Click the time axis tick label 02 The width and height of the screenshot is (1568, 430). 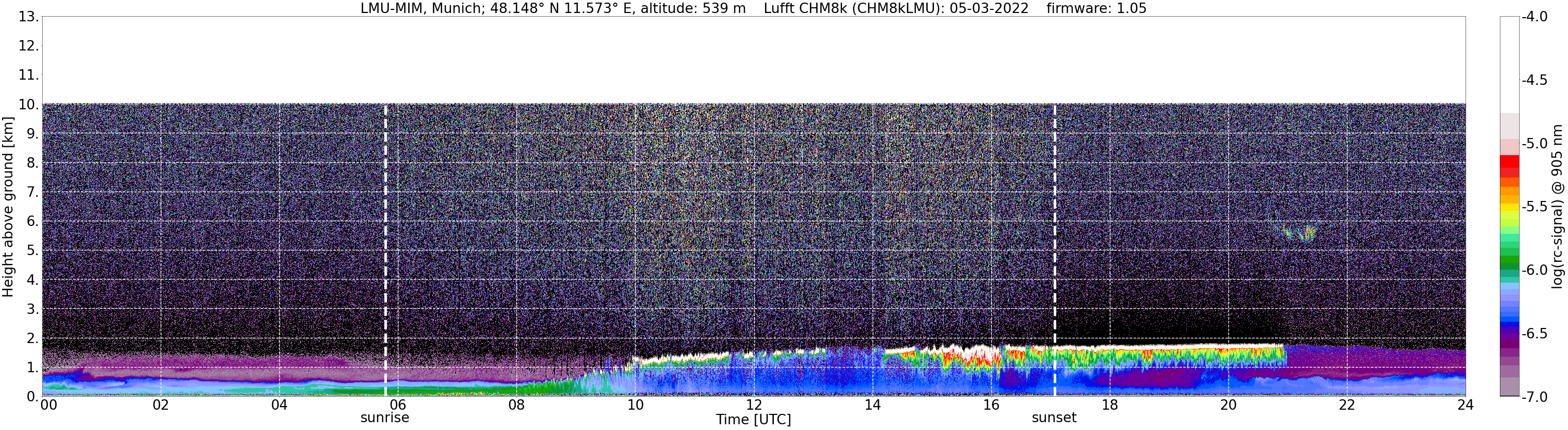pos(161,405)
